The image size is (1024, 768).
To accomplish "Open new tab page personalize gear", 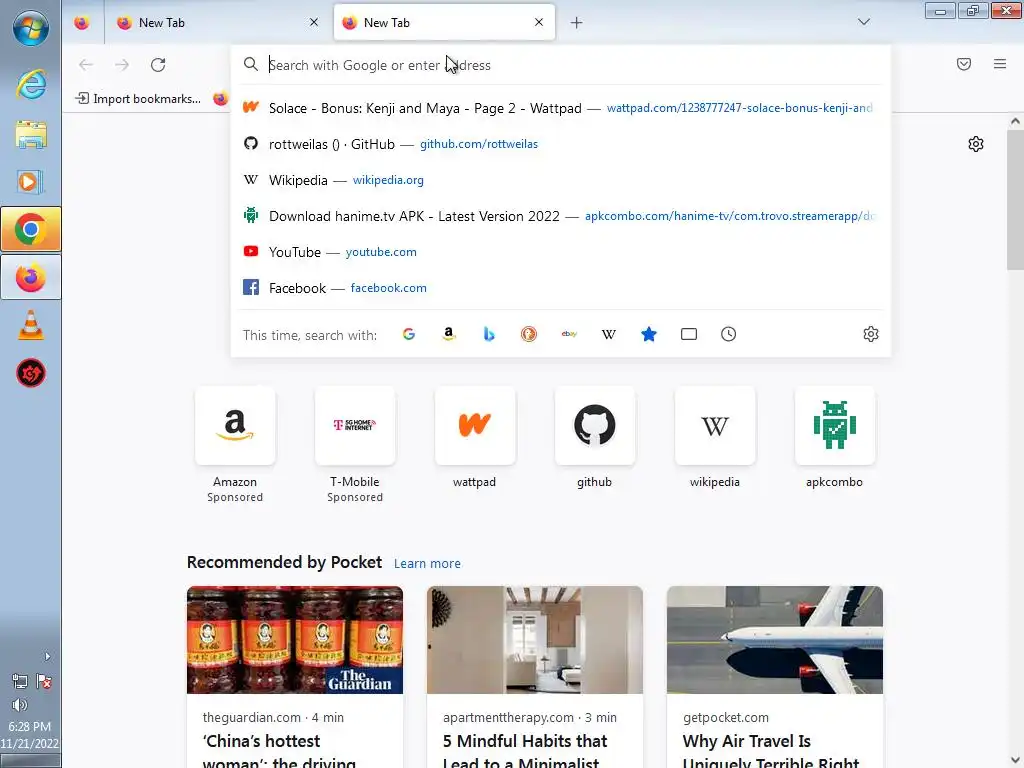I will click(976, 144).
